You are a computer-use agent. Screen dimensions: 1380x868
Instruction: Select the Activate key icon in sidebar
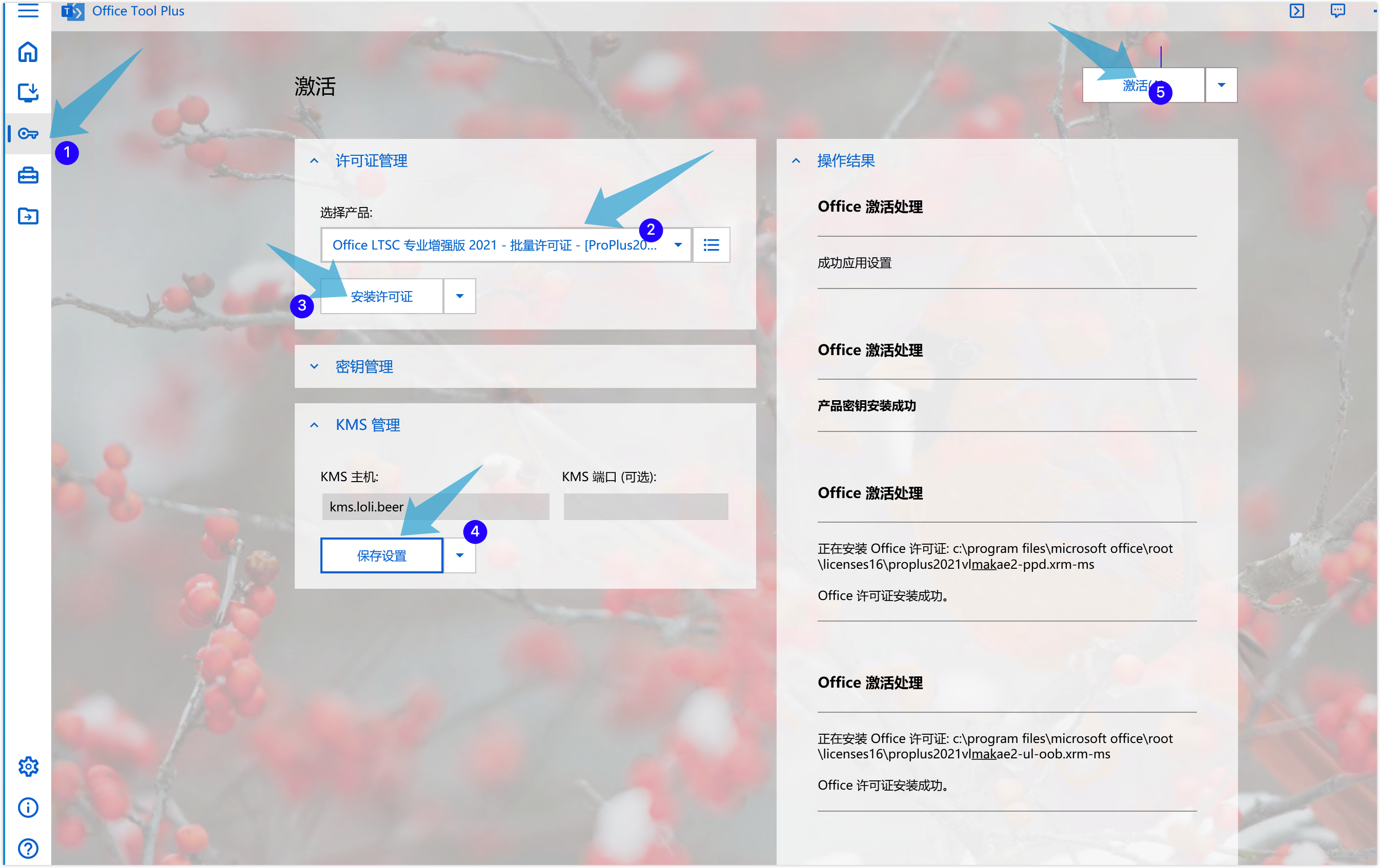(x=28, y=134)
